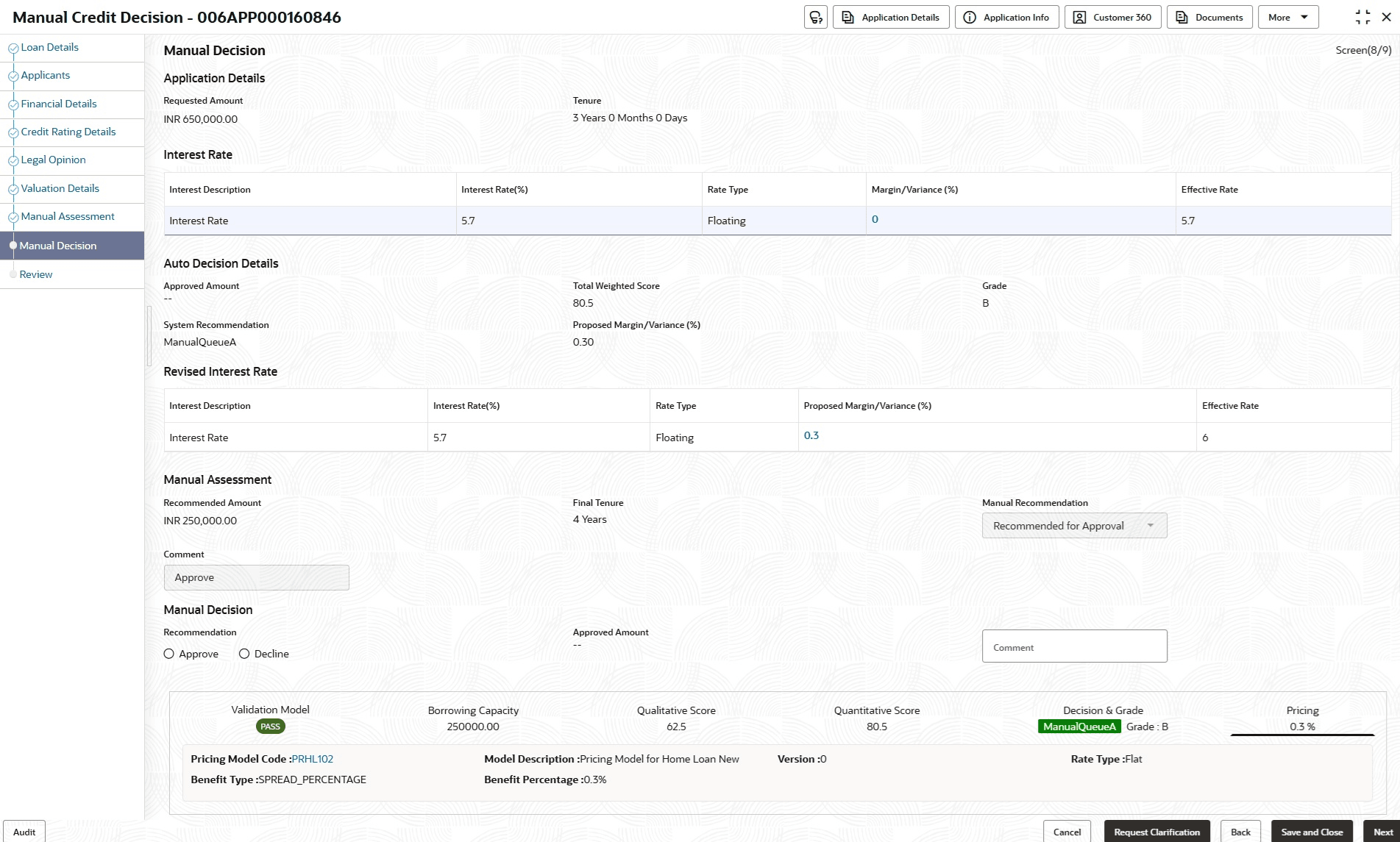Click the Documents icon button
The image size is (1400, 842).
[1182, 17]
